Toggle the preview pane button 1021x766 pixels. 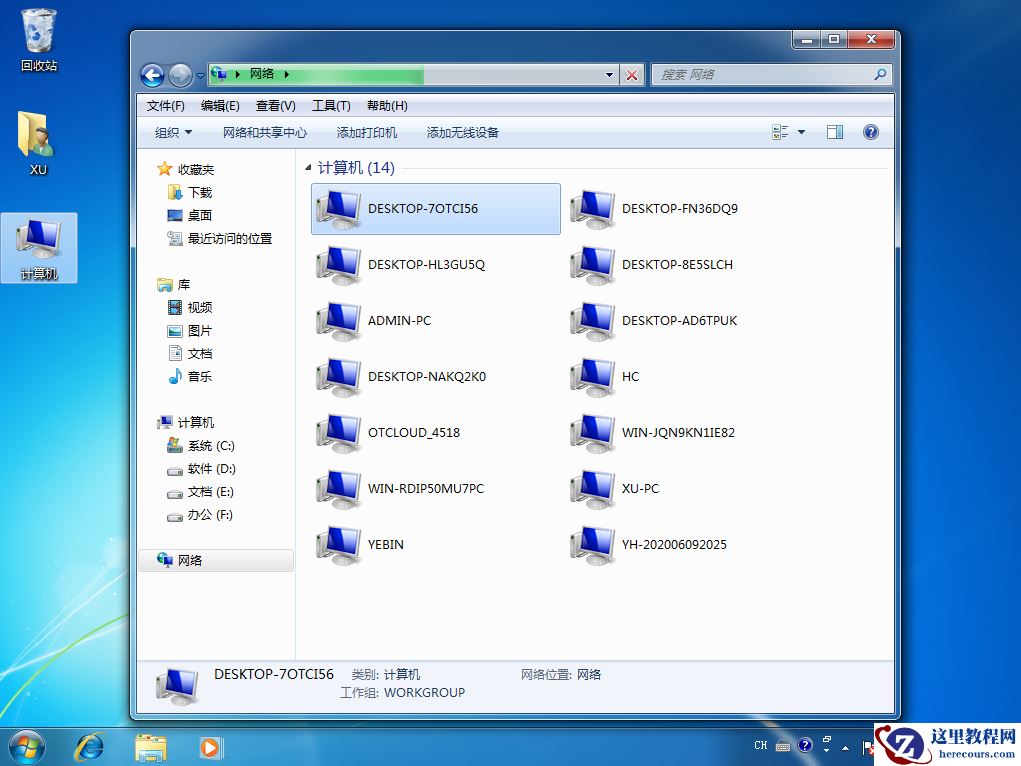[x=835, y=132]
